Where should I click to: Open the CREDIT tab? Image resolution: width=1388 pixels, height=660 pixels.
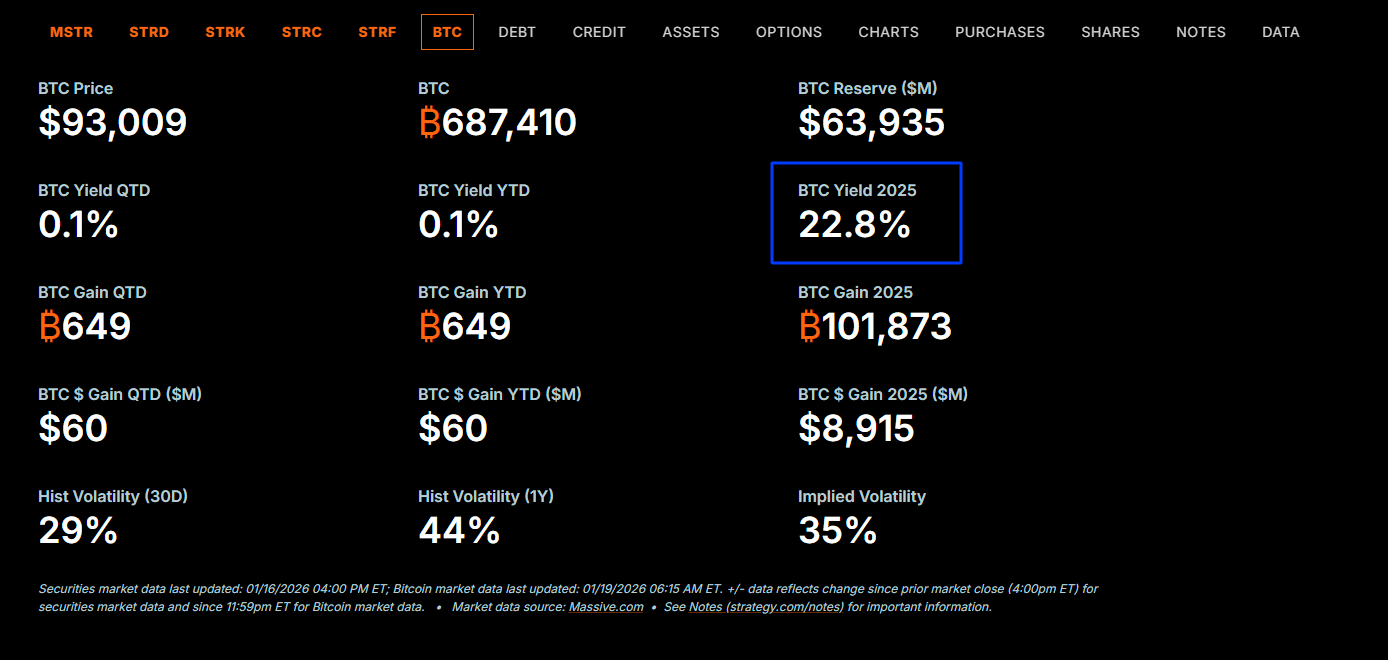click(x=599, y=31)
